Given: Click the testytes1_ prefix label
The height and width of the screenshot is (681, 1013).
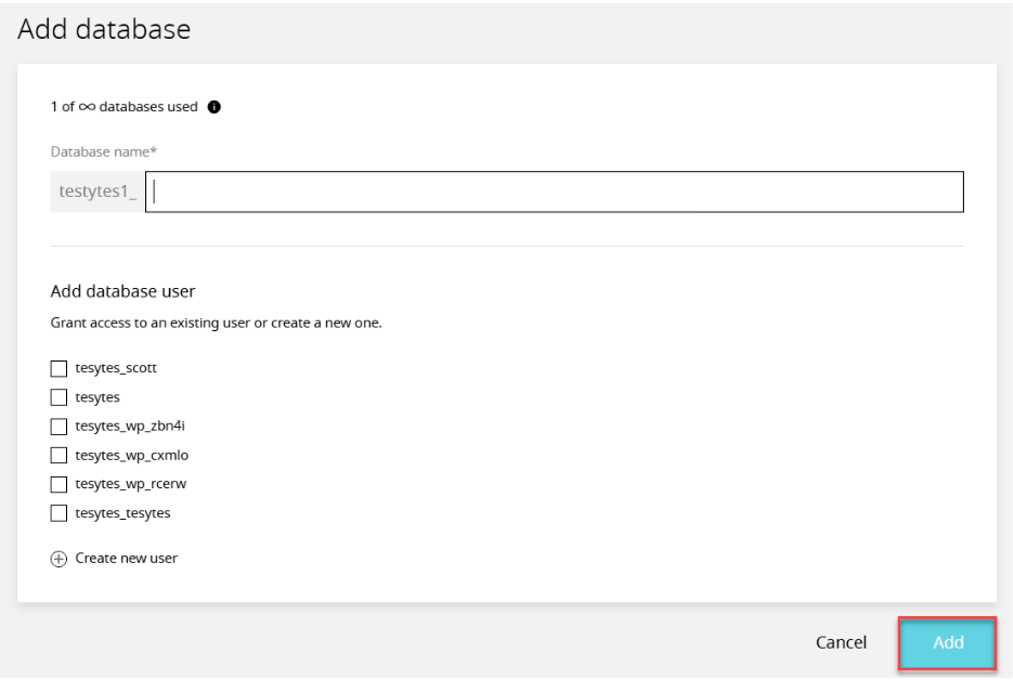Looking at the screenshot, I should click(97, 192).
